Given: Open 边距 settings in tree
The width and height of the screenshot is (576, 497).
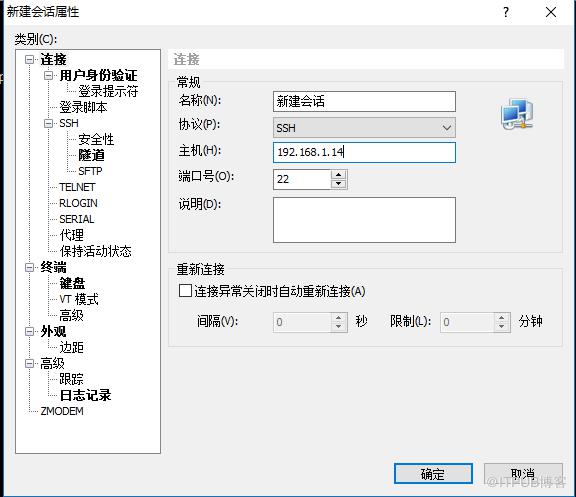Looking at the screenshot, I should click(x=71, y=347).
